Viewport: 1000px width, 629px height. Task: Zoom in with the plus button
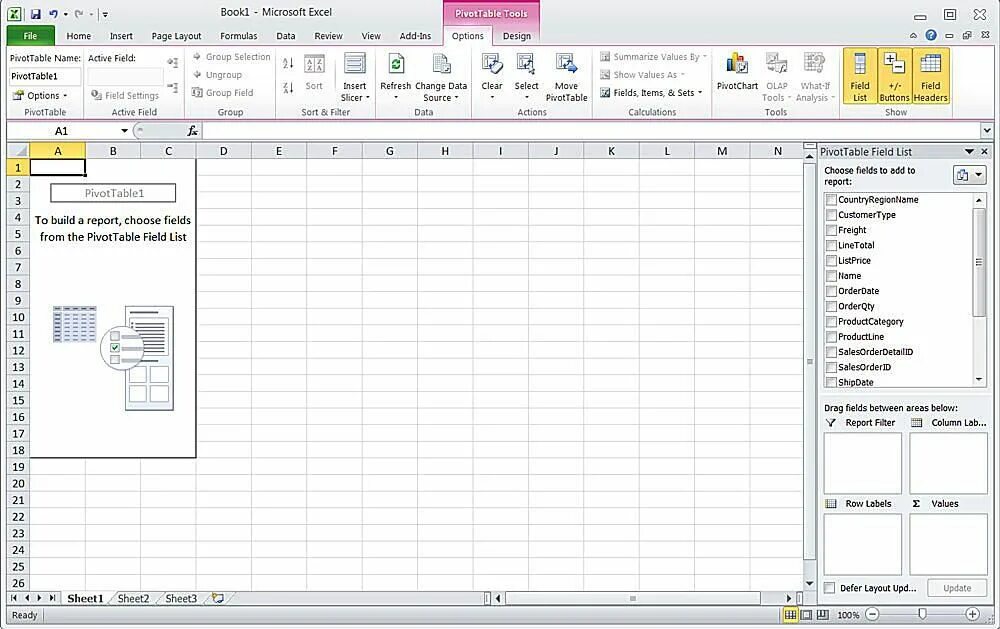click(972, 614)
